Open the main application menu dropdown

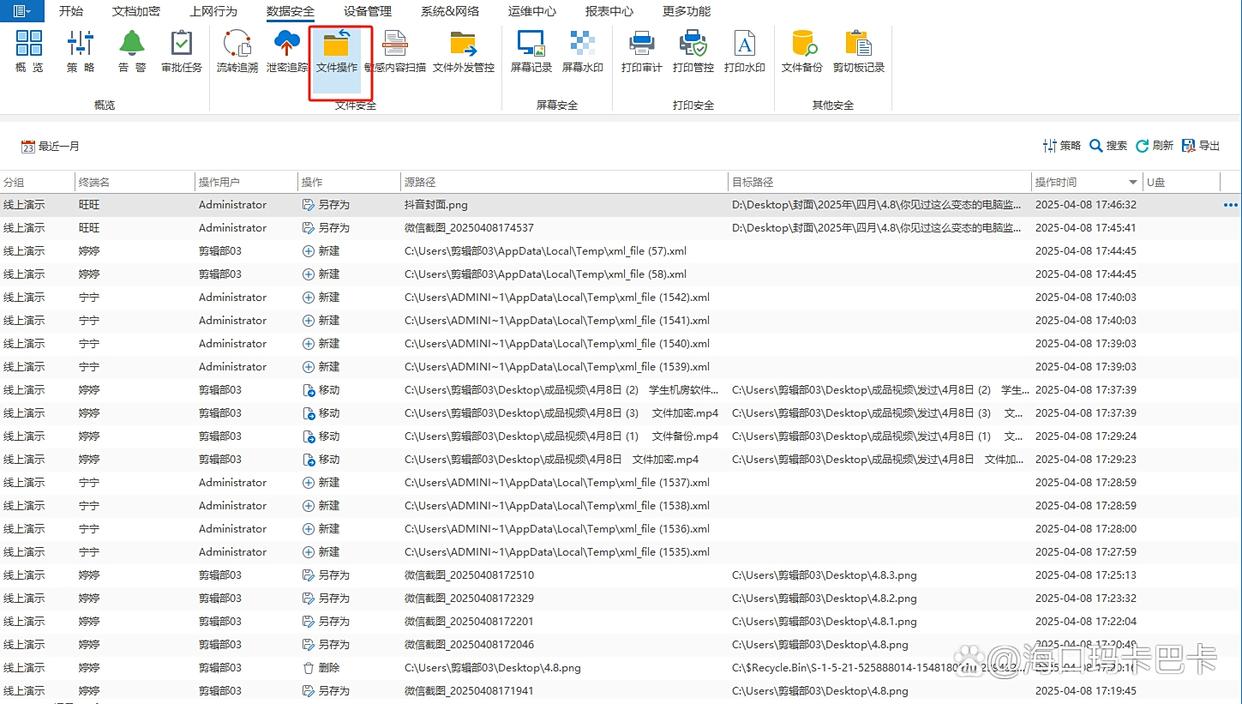[22, 11]
